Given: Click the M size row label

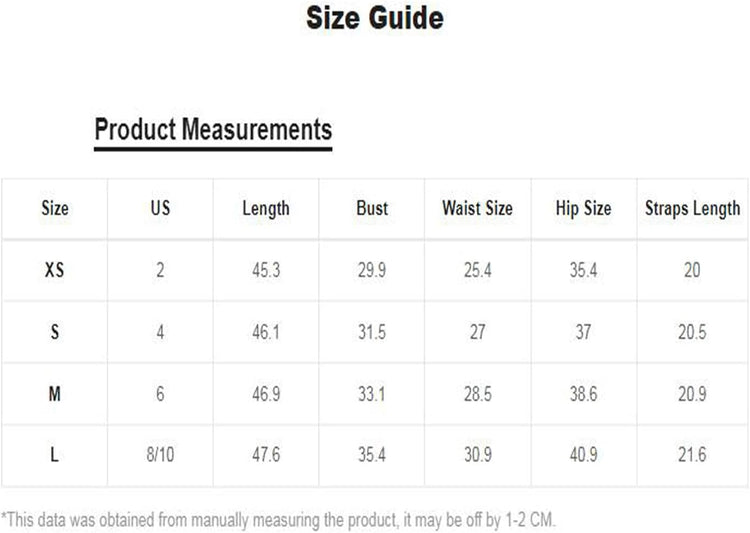Looking at the screenshot, I should pyautogui.click(x=55, y=394).
